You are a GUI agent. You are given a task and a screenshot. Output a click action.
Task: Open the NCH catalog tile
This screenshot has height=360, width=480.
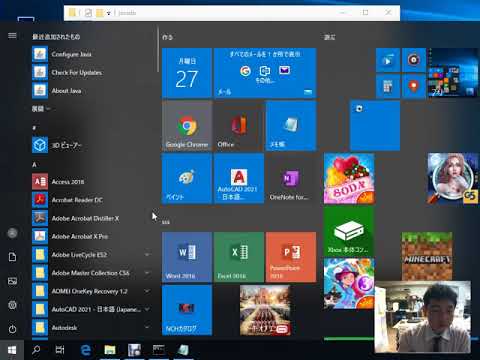[x=187, y=310]
